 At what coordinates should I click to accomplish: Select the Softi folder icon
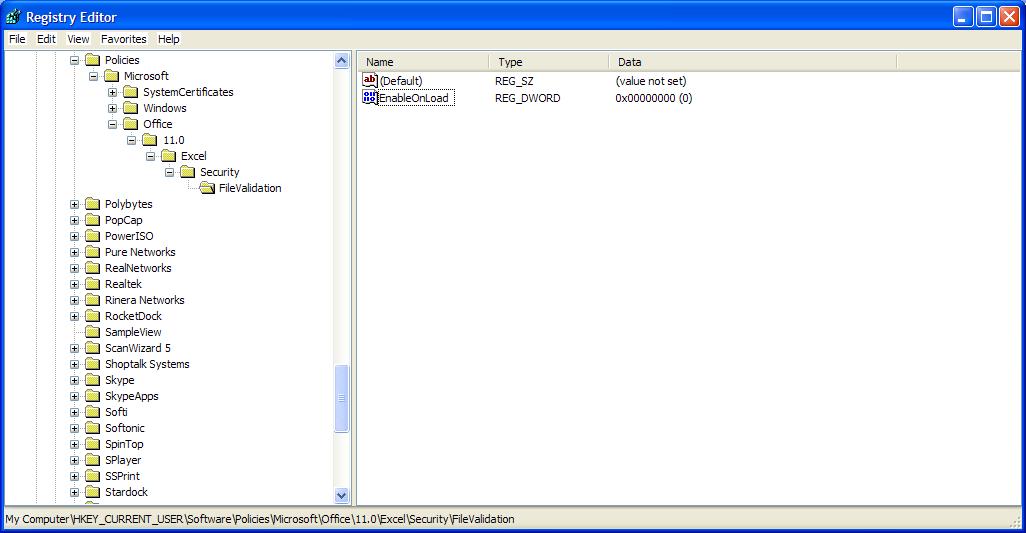point(93,413)
